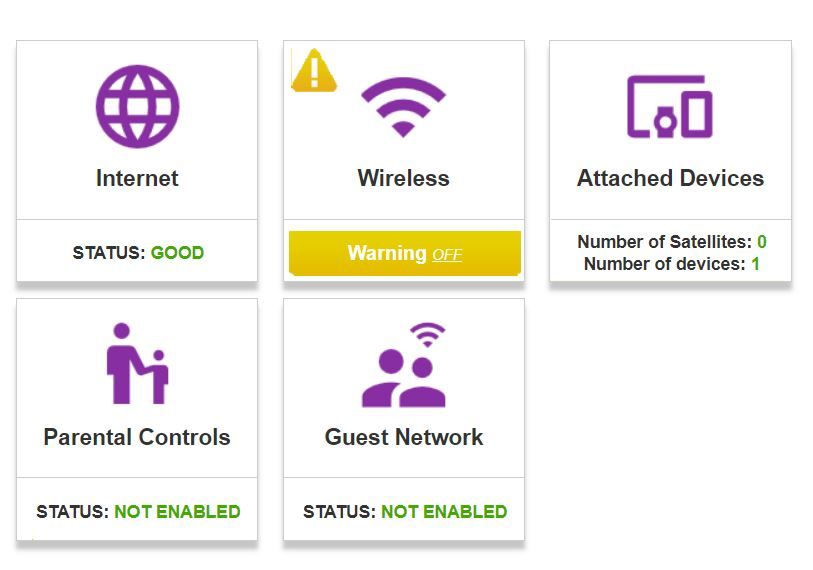Click the Guest Network heading

pyautogui.click(x=404, y=437)
